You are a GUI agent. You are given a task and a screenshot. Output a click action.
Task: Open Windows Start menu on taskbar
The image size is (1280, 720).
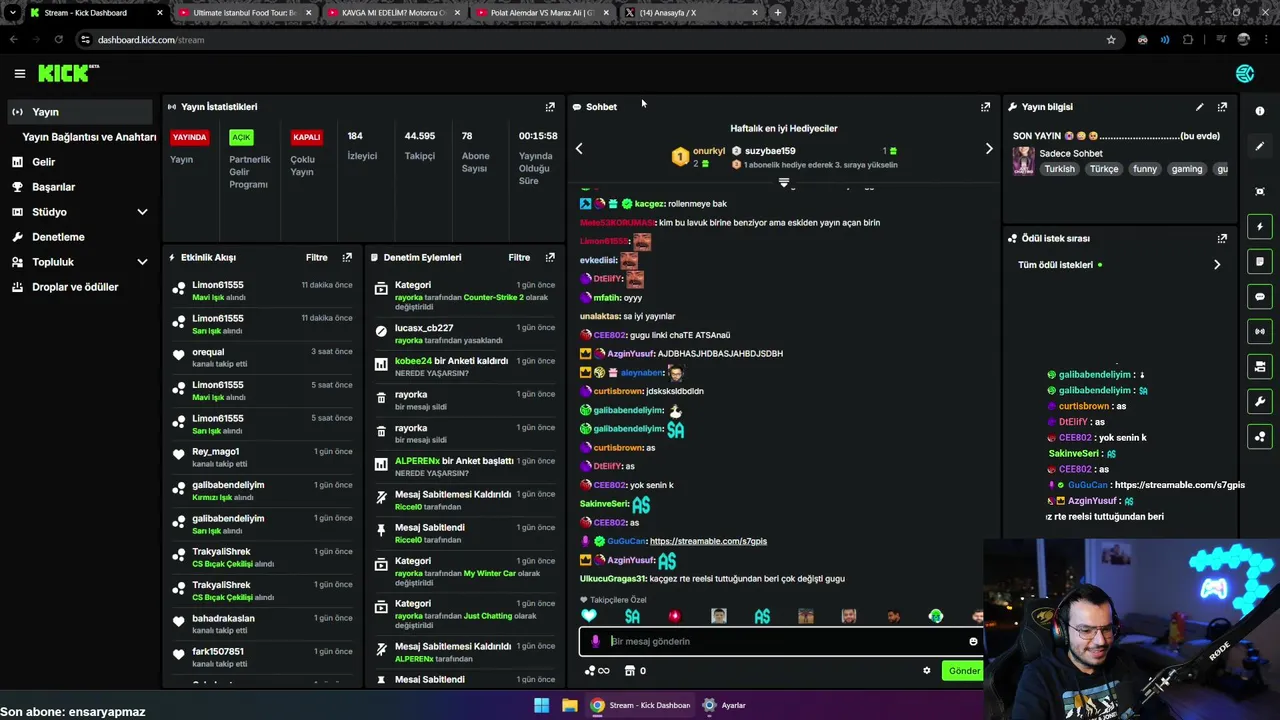(x=541, y=705)
